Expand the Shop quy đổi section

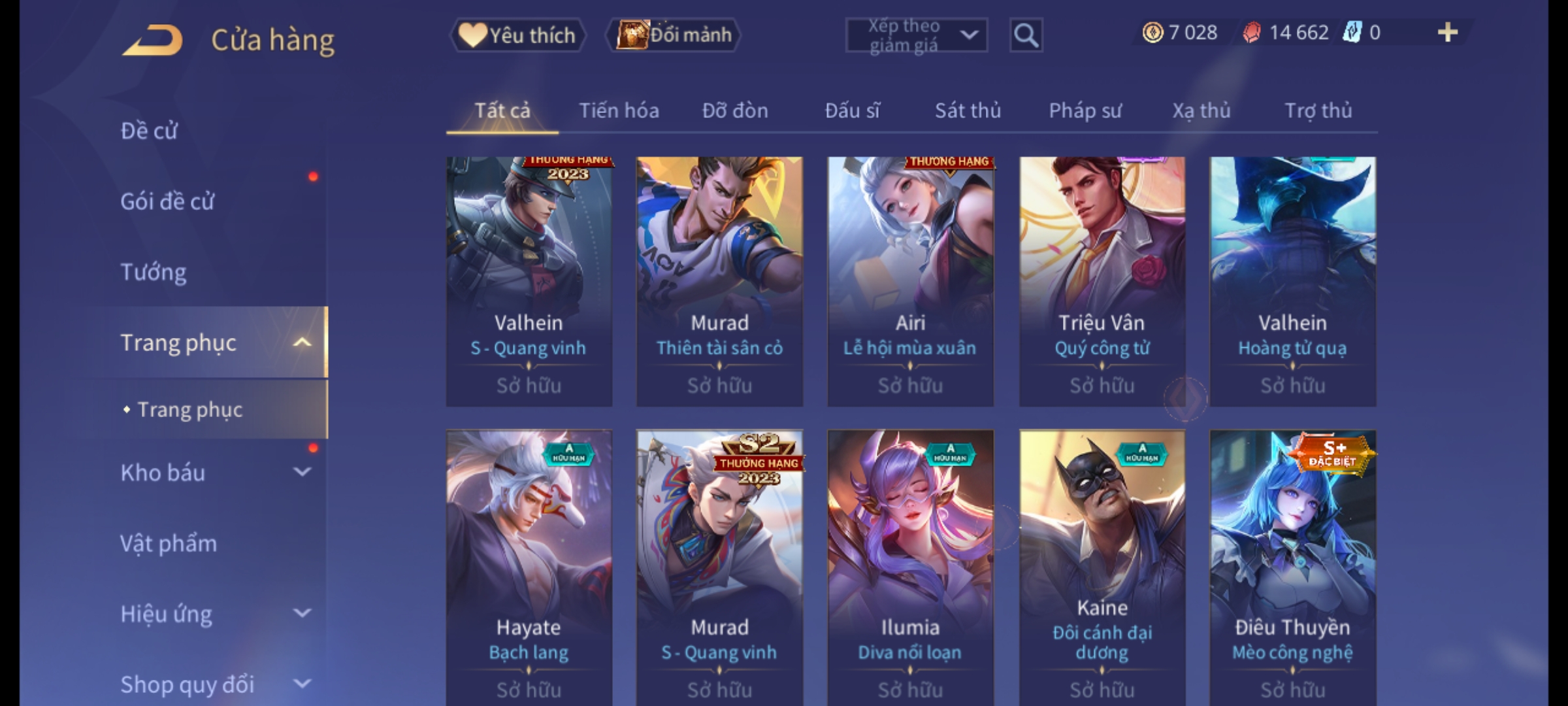[302, 684]
